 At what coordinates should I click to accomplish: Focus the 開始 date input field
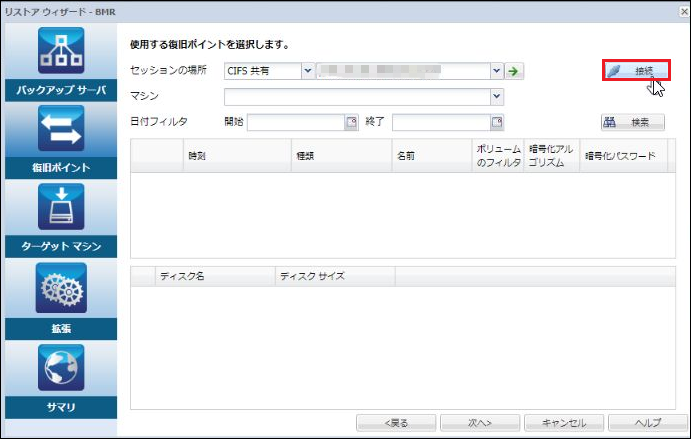click(x=296, y=123)
